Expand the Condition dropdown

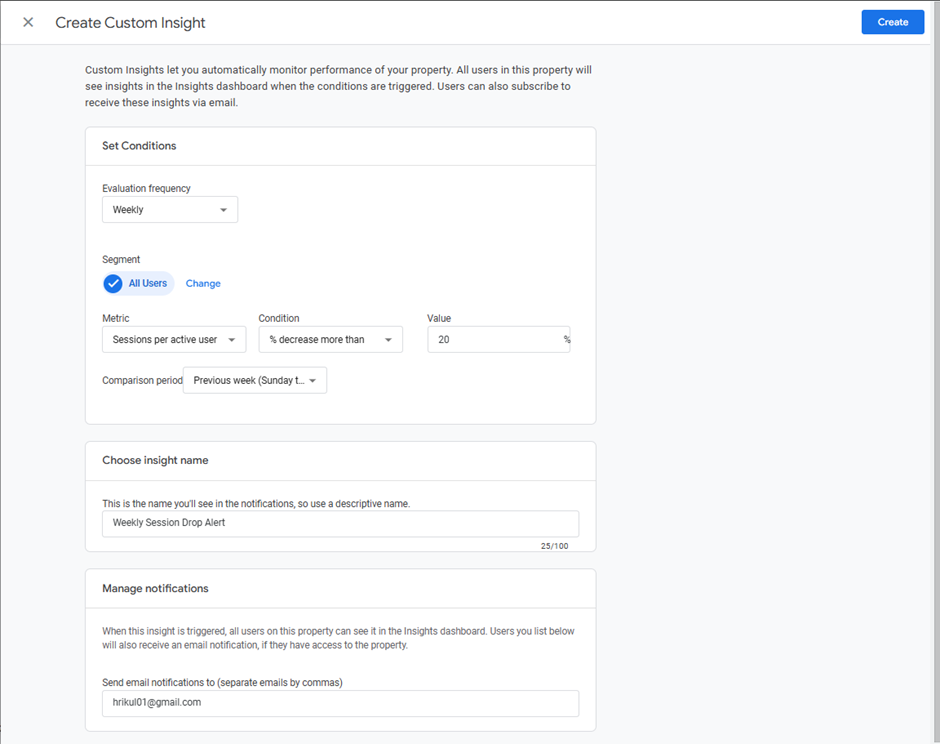point(330,340)
